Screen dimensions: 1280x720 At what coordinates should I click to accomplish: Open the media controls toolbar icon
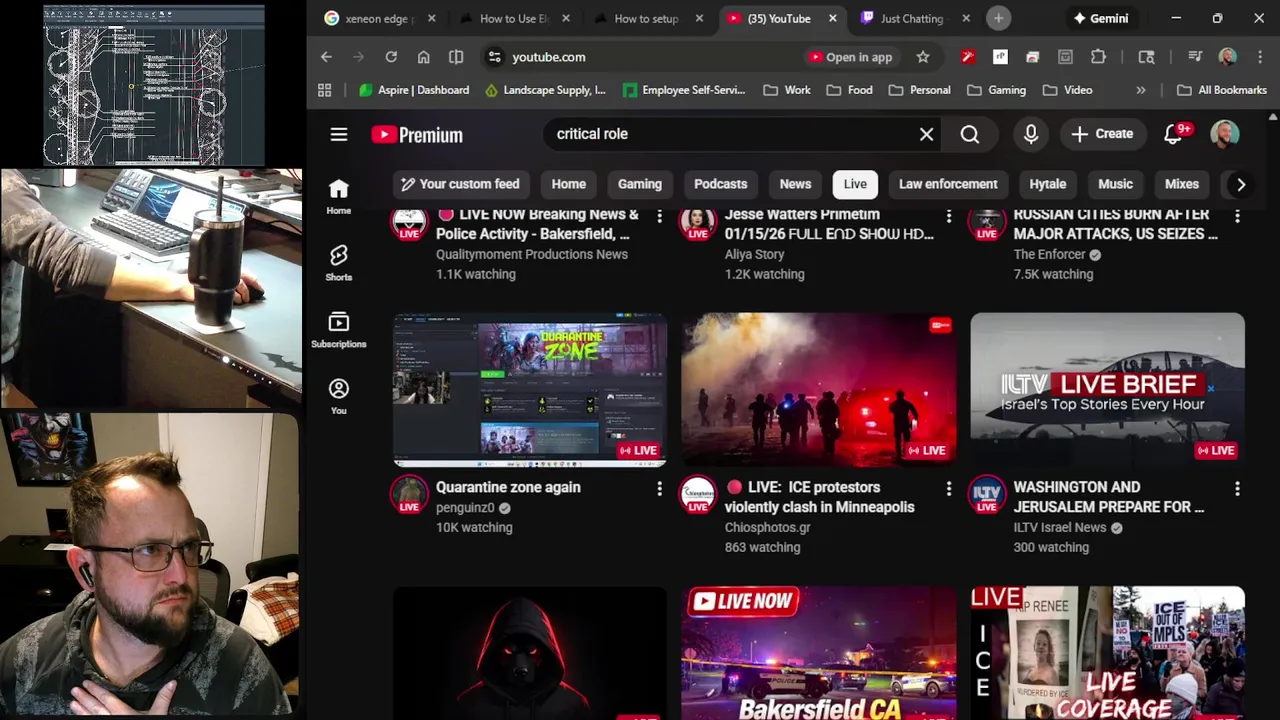[1195, 57]
